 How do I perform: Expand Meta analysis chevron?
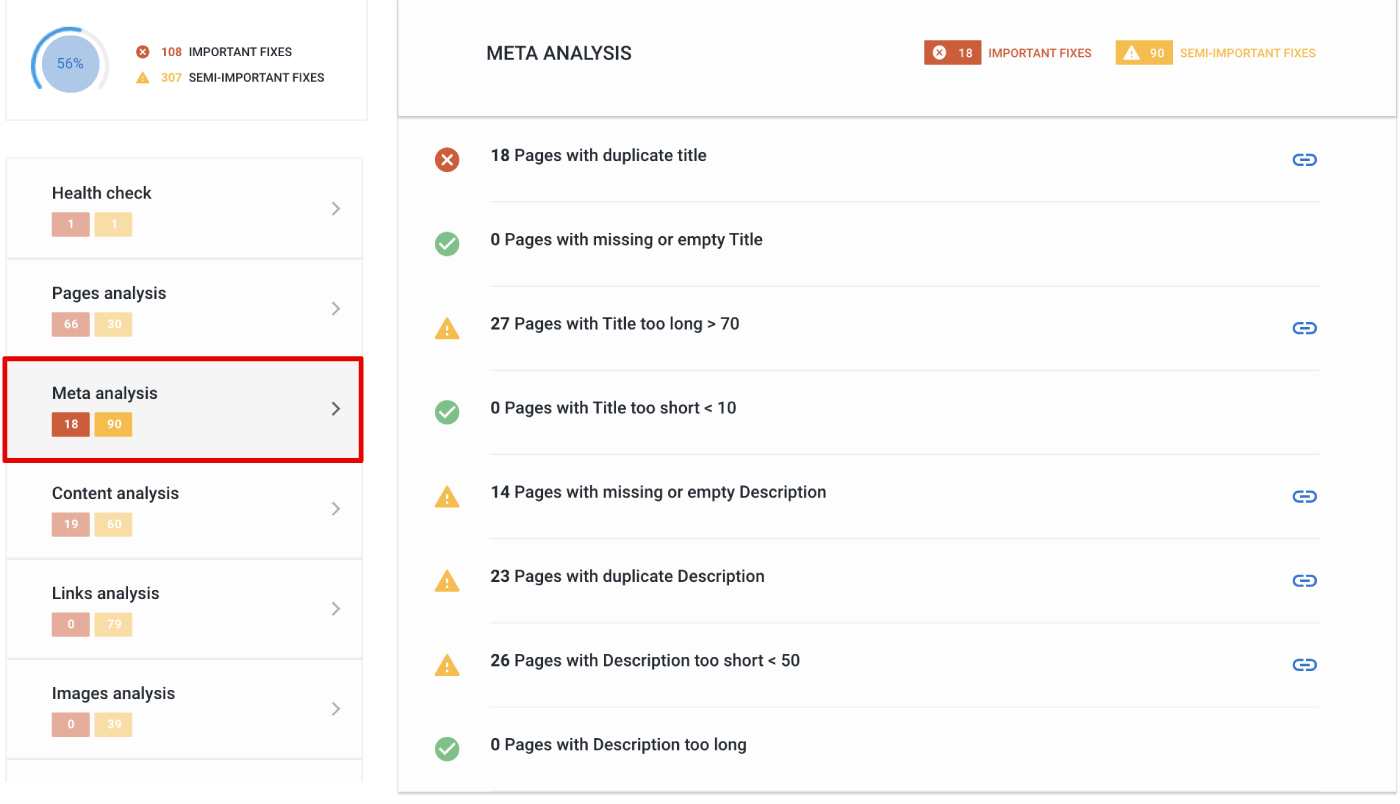[x=336, y=408]
